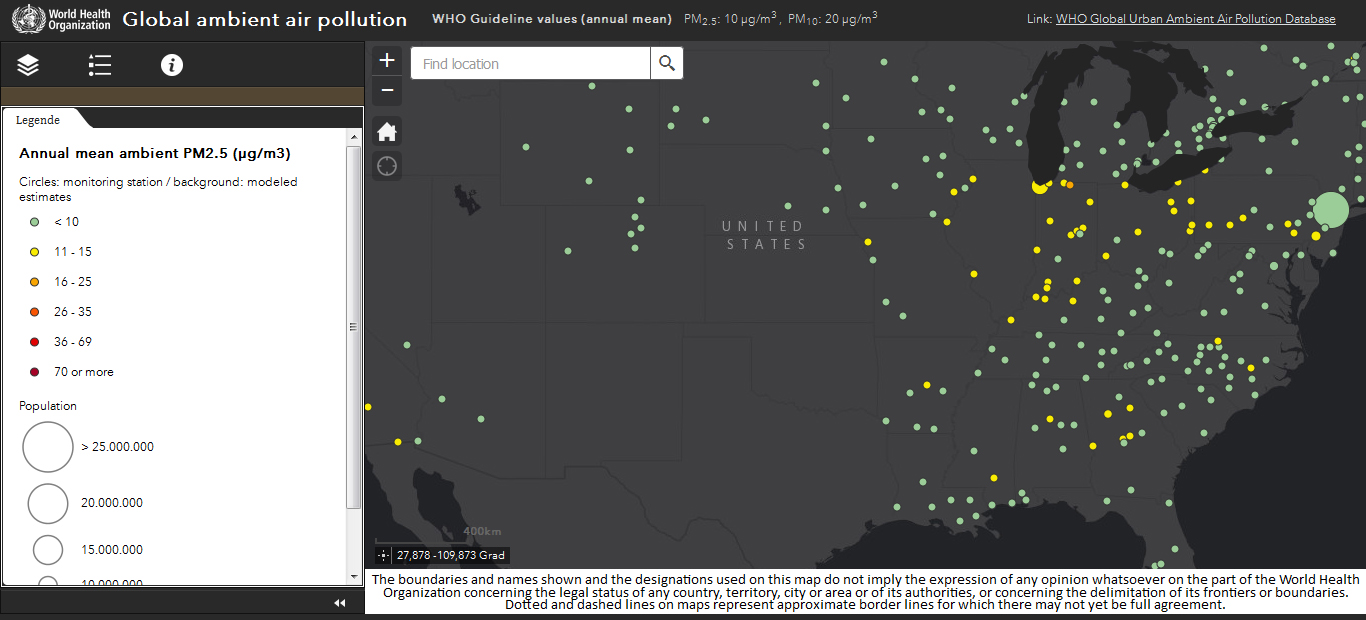The image size is (1366, 620).
Task: Click the legend panel scrollbar thumb
Action: (354, 327)
